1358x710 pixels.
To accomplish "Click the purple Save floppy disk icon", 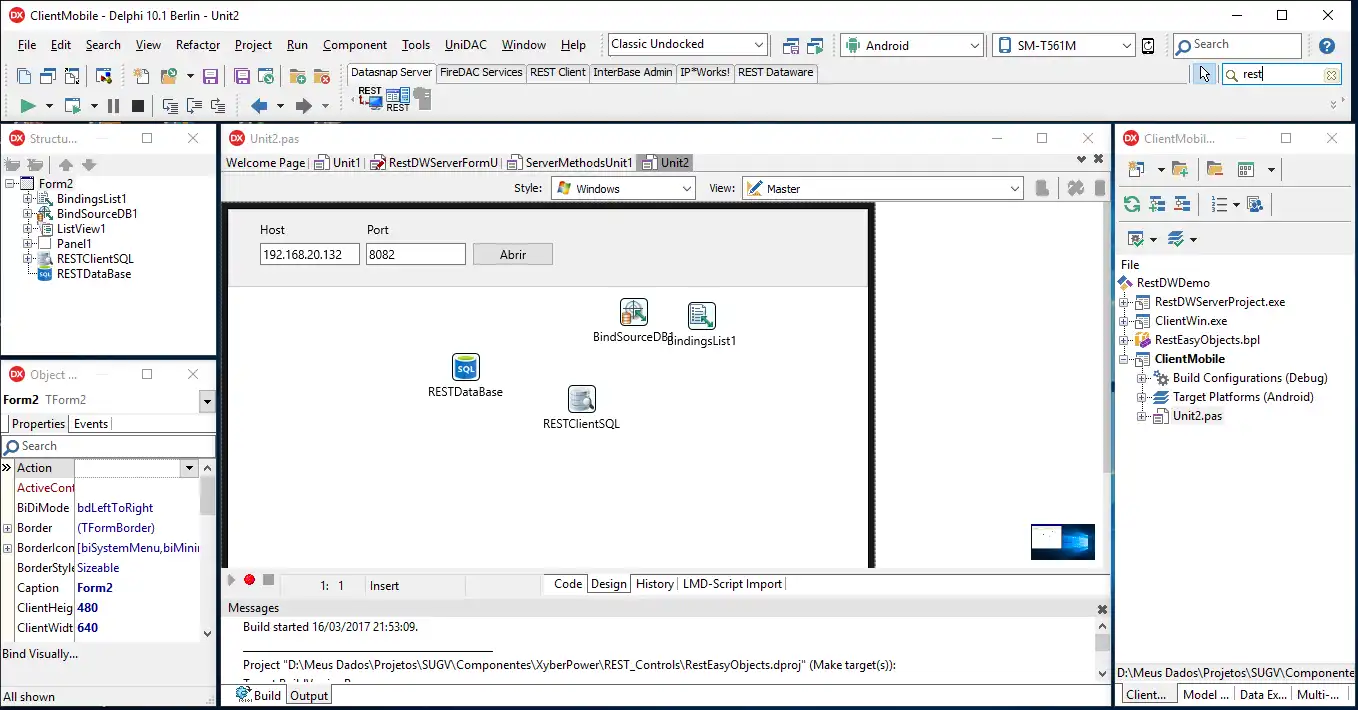I will pyautogui.click(x=210, y=76).
